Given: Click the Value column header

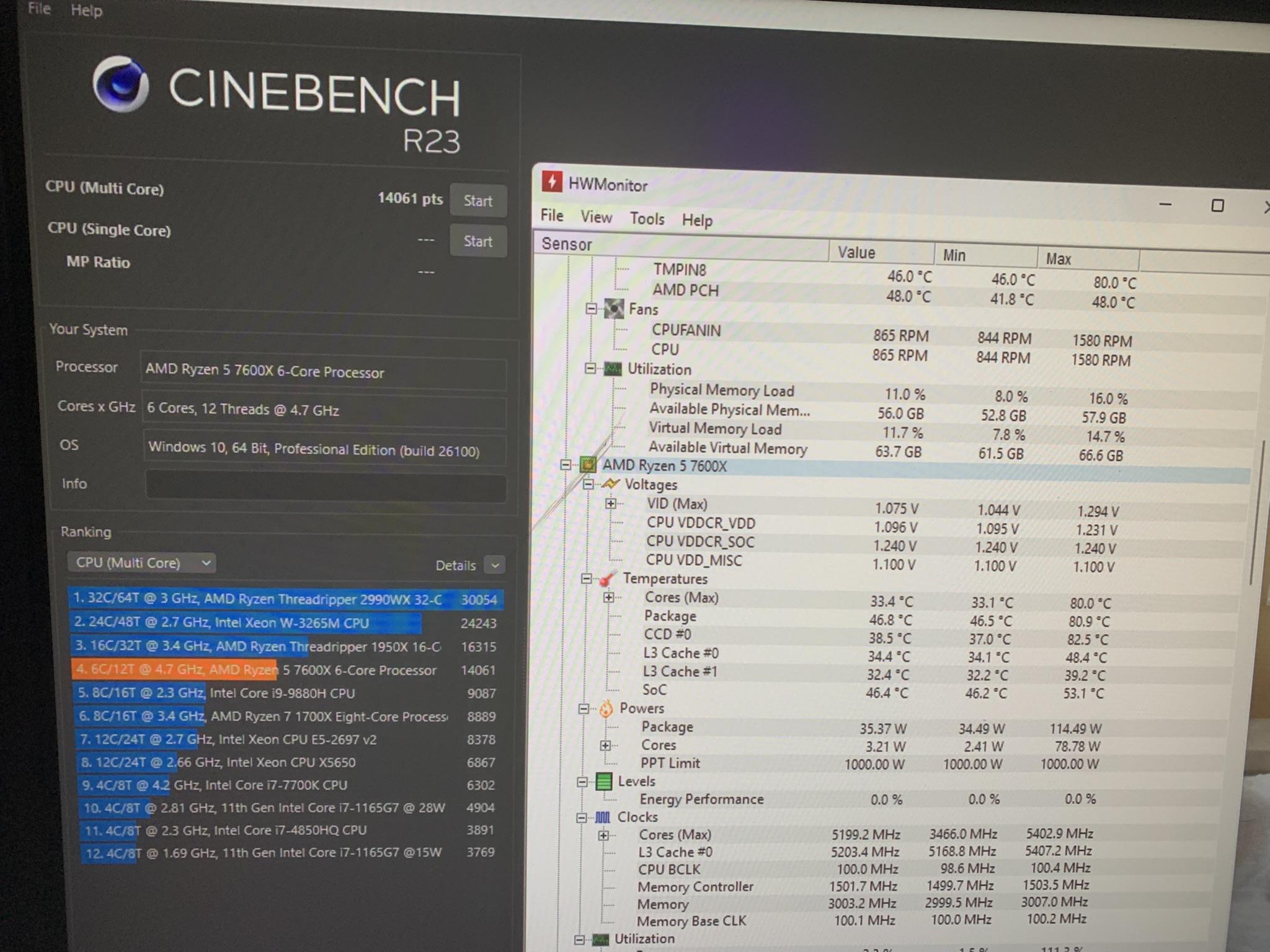Looking at the screenshot, I should click(881, 252).
